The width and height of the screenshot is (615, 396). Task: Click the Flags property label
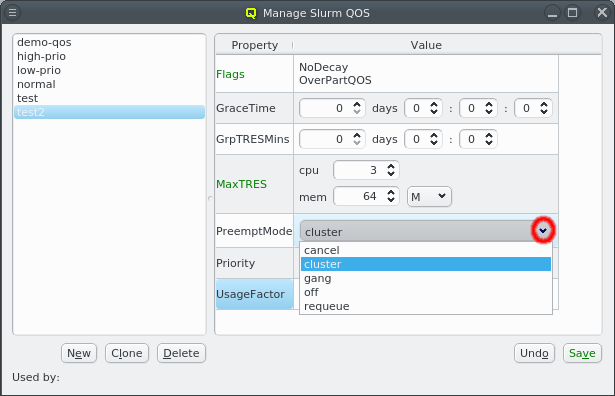(230, 74)
